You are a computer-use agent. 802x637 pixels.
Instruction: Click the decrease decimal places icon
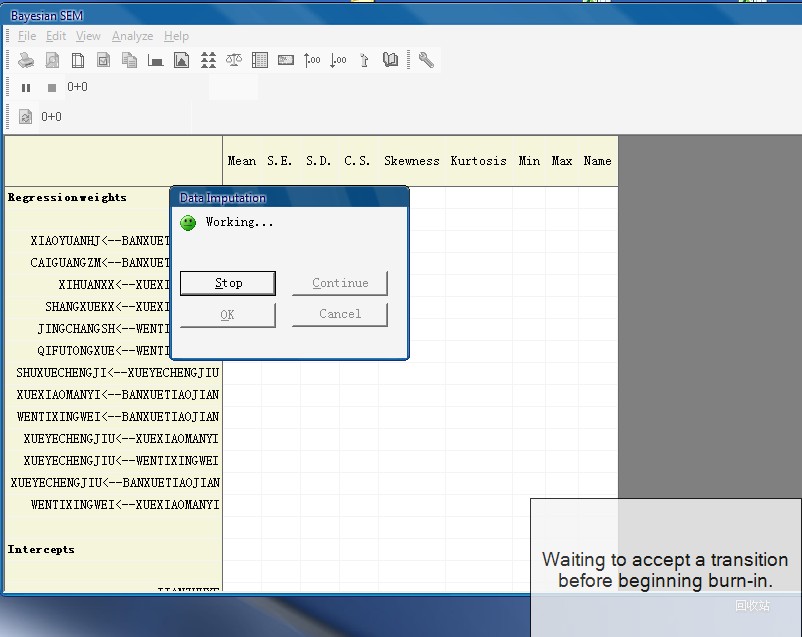(338, 60)
